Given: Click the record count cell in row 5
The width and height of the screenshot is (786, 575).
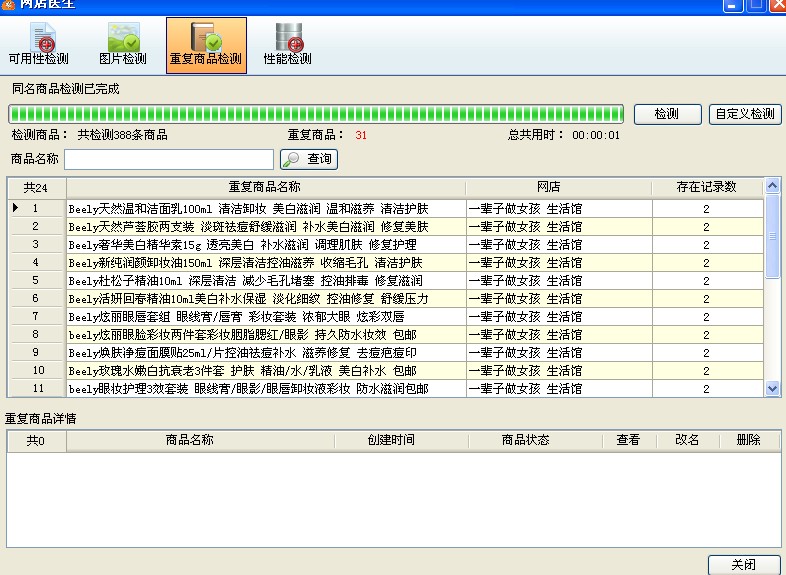Looking at the screenshot, I should pyautogui.click(x=707, y=281).
